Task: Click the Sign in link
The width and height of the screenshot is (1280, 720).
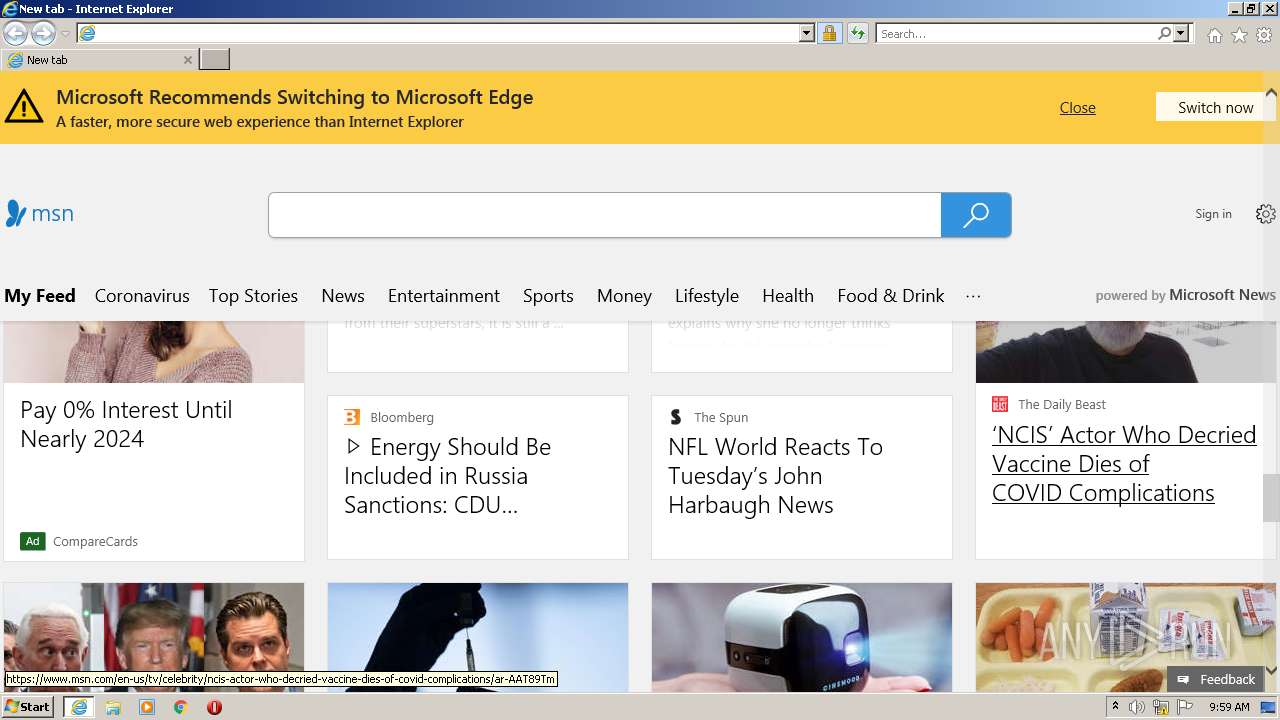Action: coord(1213,214)
